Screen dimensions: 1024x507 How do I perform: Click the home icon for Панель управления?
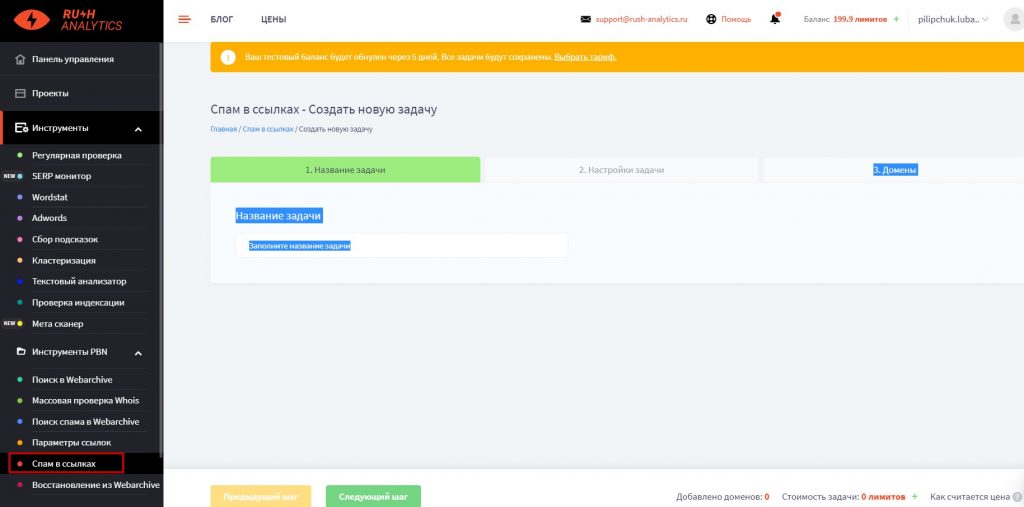coord(20,59)
